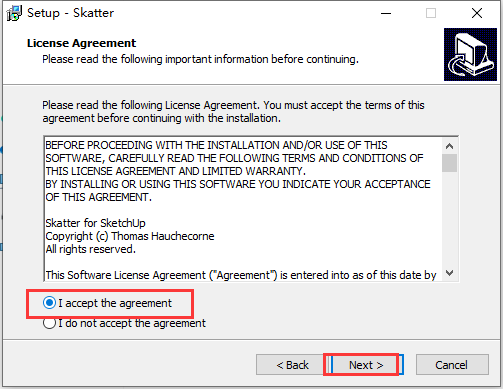The height and width of the screenshot is (389, 503).
Task: Click the All rights reserved text line
Action: pos(90,249)
